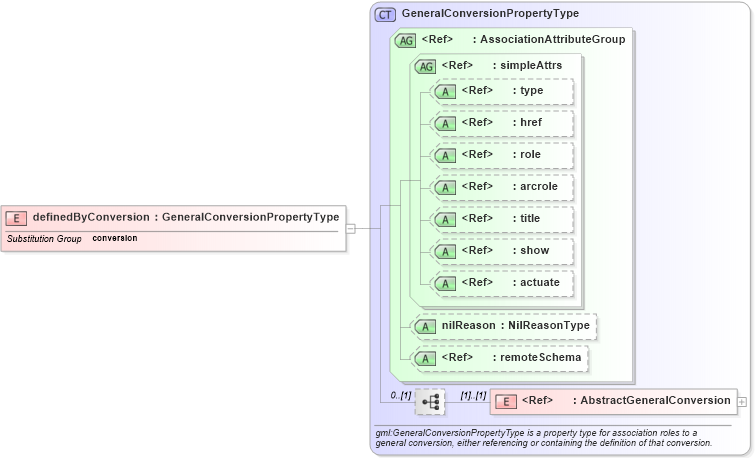Select the href attribute label

531,122
